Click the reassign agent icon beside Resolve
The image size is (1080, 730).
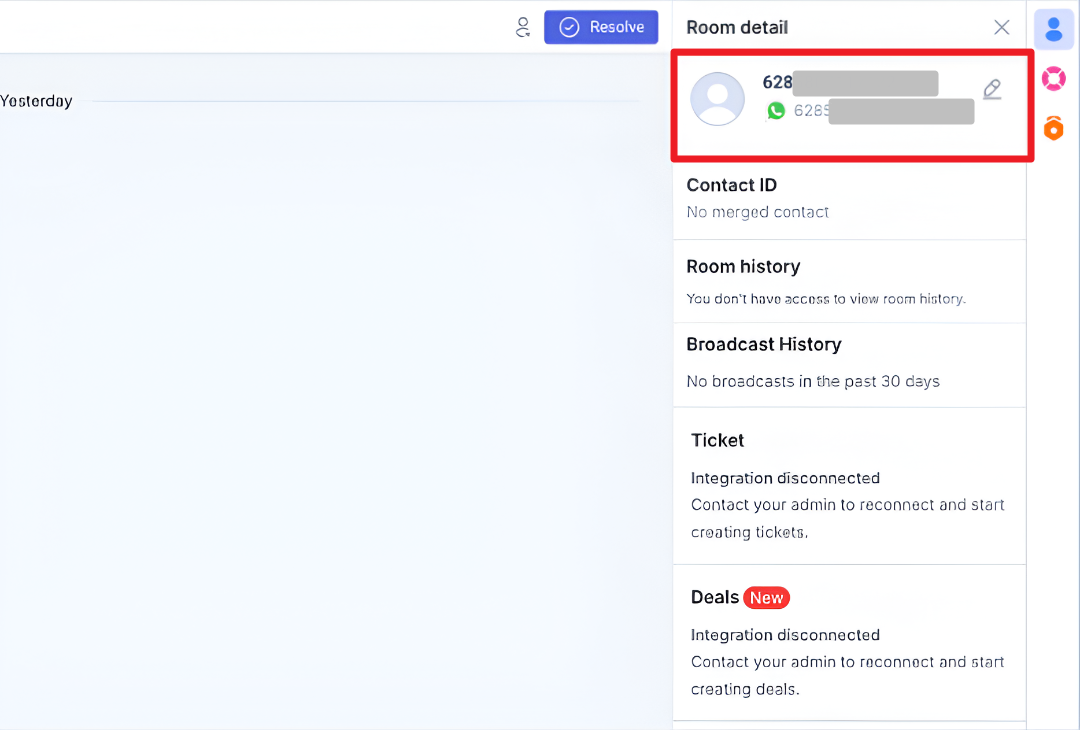(x=522, y=28)
